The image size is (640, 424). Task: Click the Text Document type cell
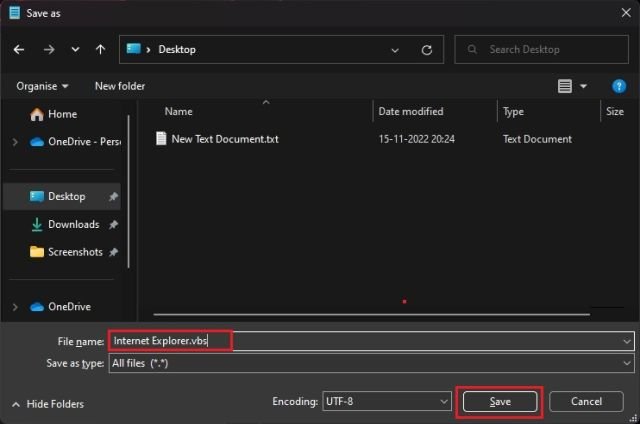pos(537,139)
